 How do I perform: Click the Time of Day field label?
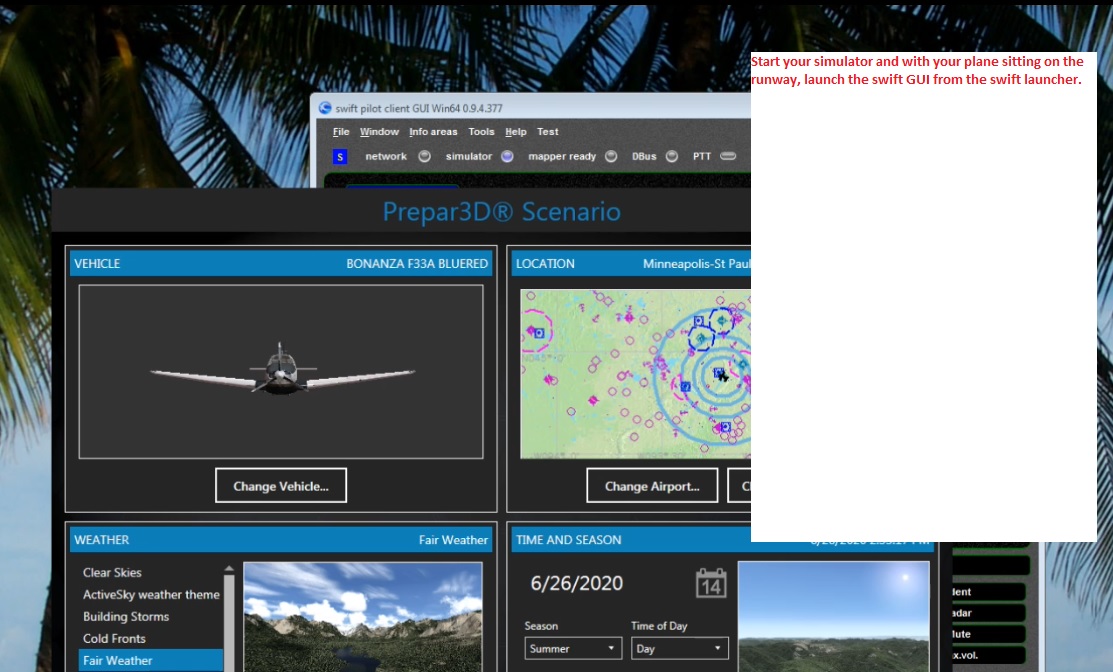pyautogui.click(x=659, y=626)
